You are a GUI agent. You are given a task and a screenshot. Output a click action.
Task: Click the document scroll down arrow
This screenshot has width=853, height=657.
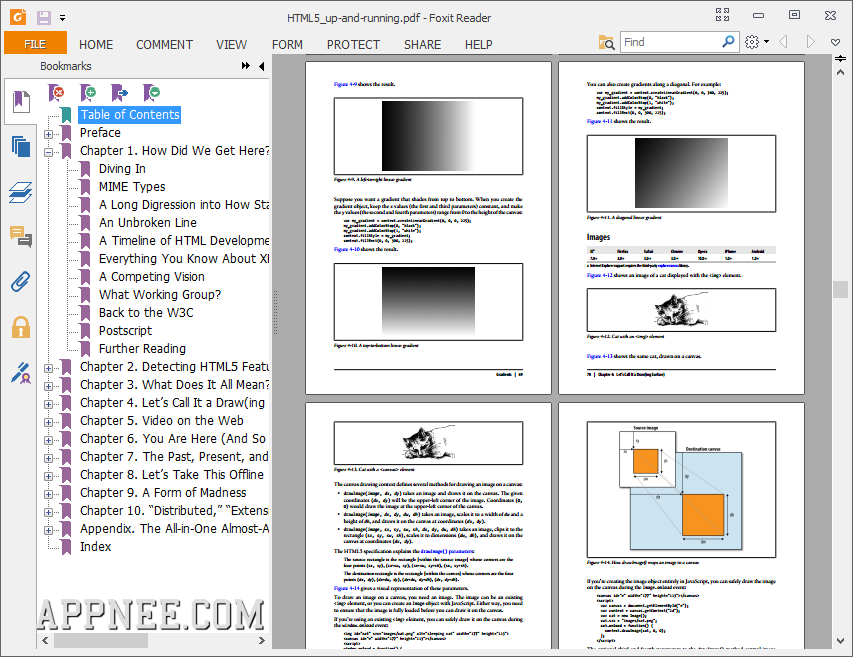[x=840, y=641]
